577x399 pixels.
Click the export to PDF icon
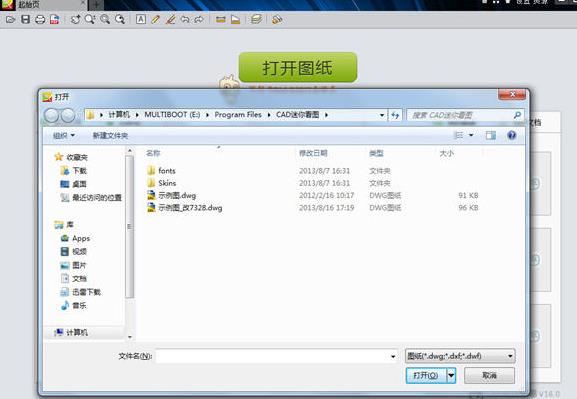click(x=54, y=19)
